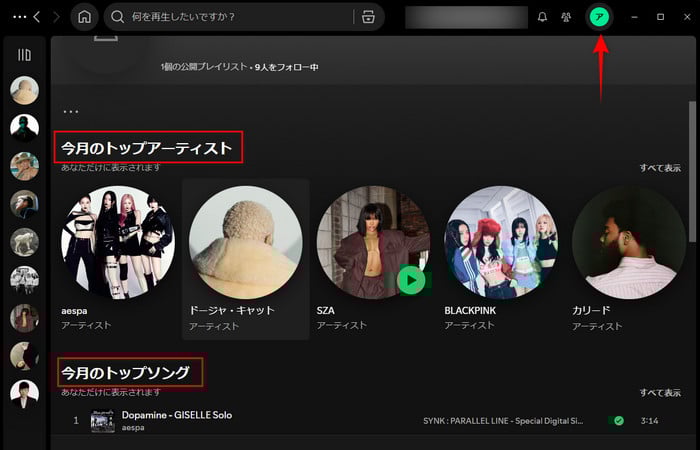Click the 1個の公開プレイリスト text

point(204,67)
